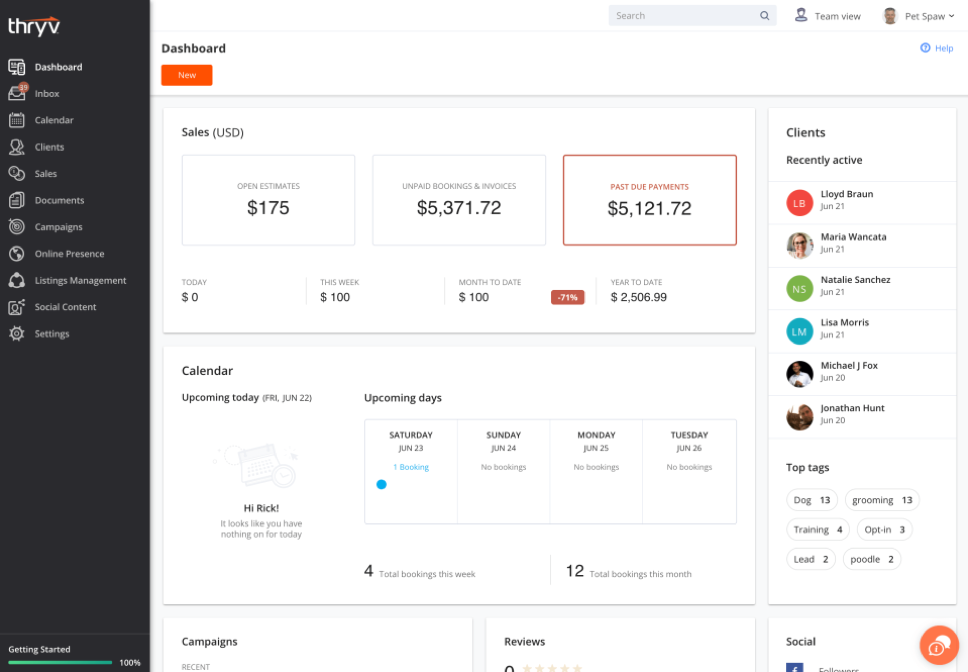Click the Getting Started progress bar
Viewport: 968px width, 672px height.
click(60, 662)
